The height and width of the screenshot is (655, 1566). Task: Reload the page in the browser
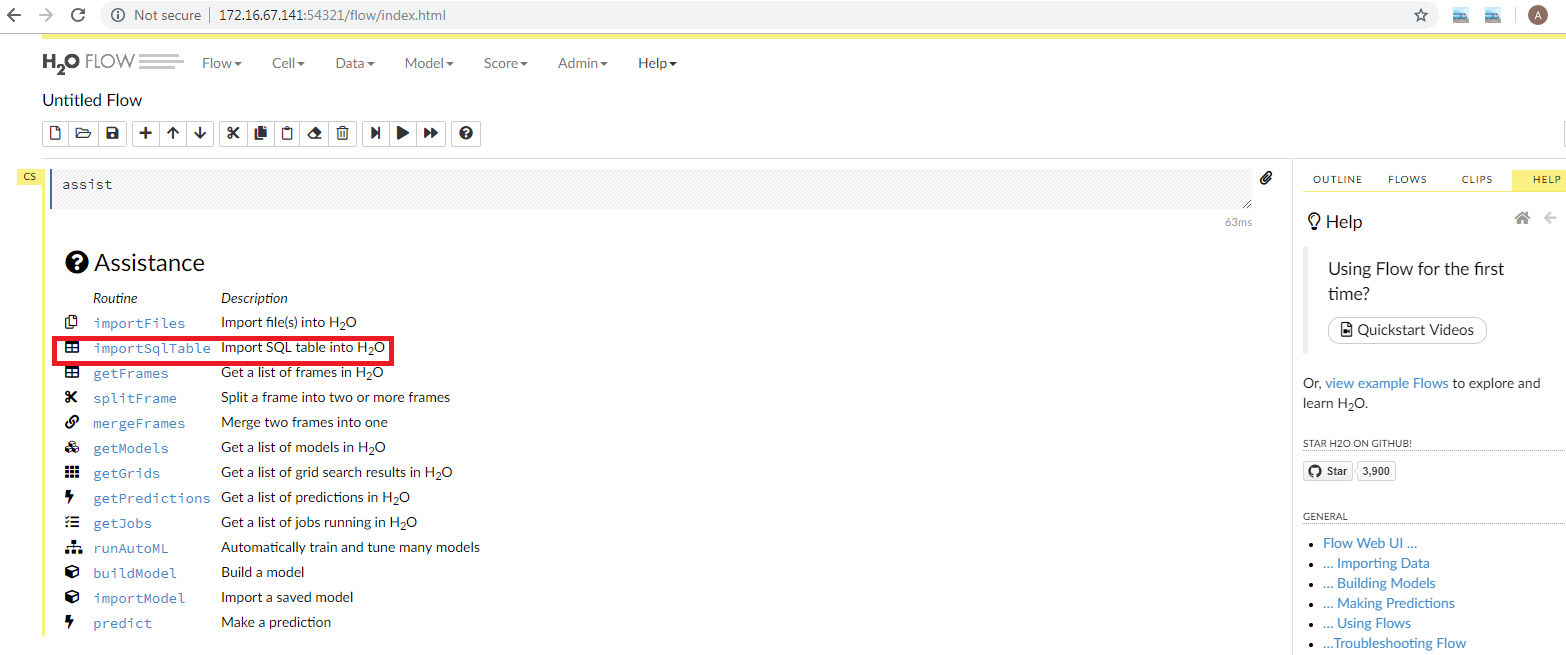(x=78, y=15)
